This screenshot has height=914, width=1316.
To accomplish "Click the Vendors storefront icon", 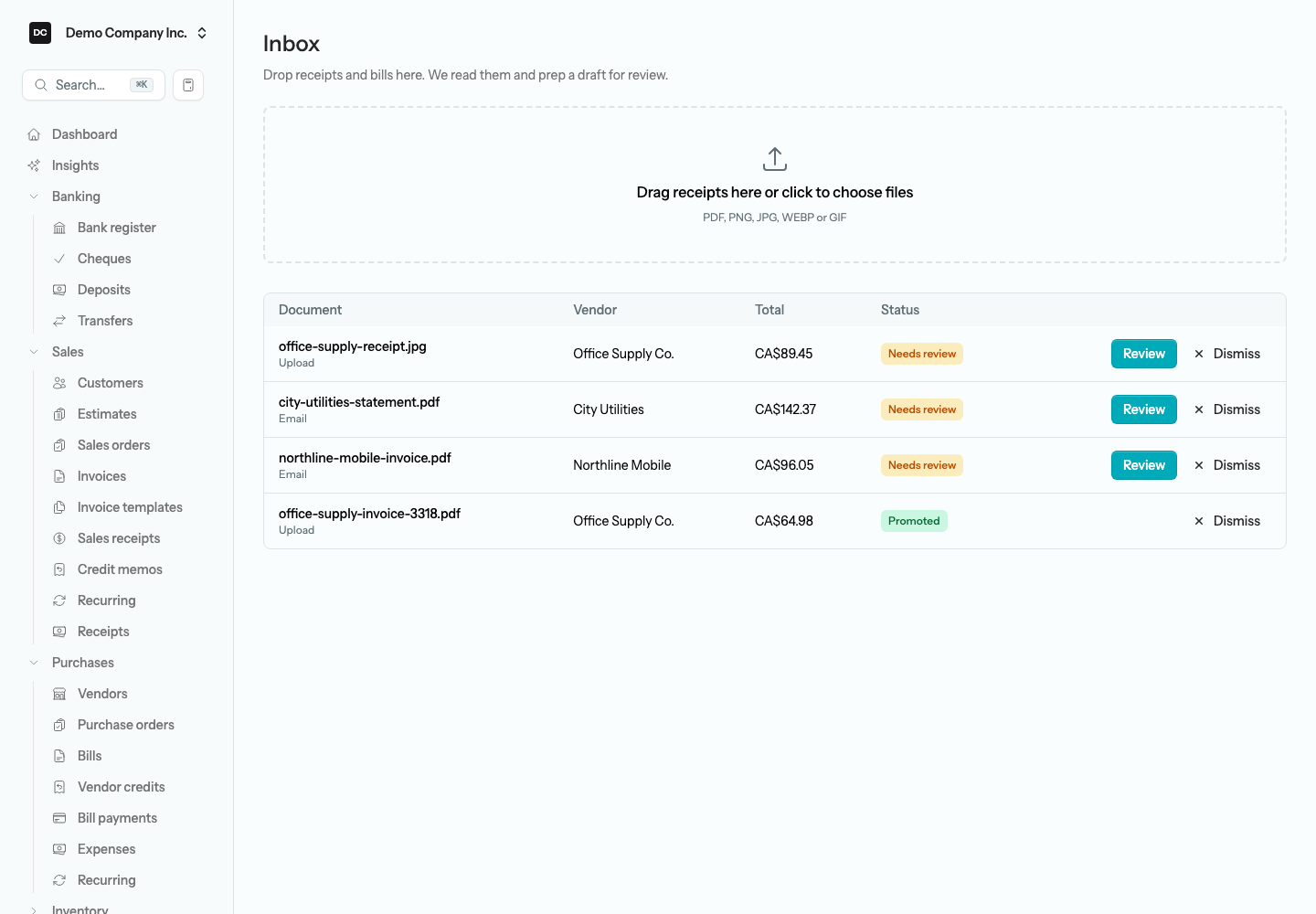I will pyautogui.click(x=59, y=694).
